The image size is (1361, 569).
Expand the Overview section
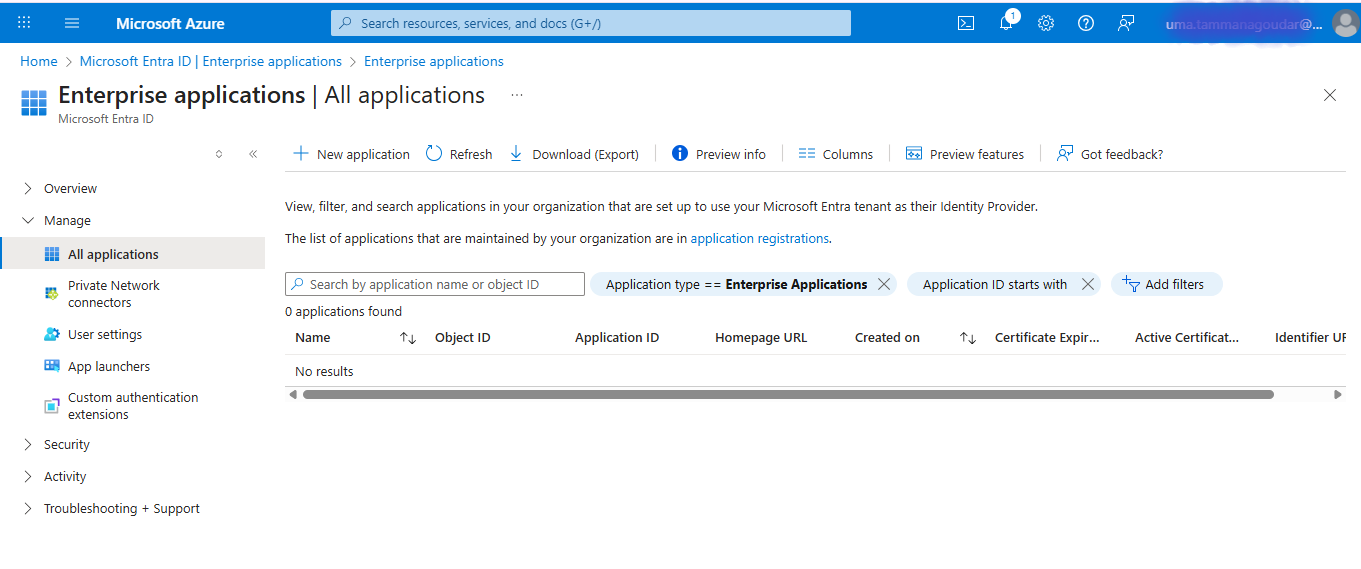(x=28, y=188)
